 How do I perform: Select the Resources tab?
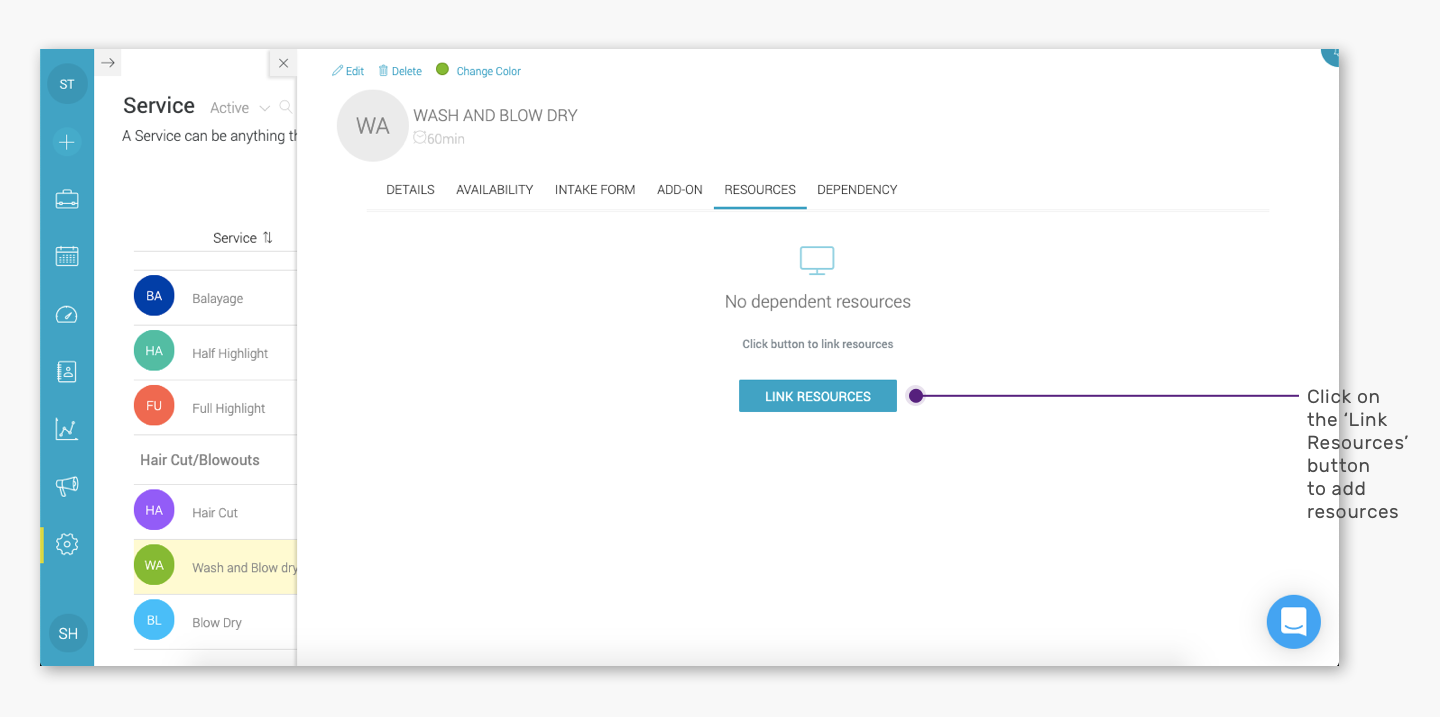click(x=760, y=190)
